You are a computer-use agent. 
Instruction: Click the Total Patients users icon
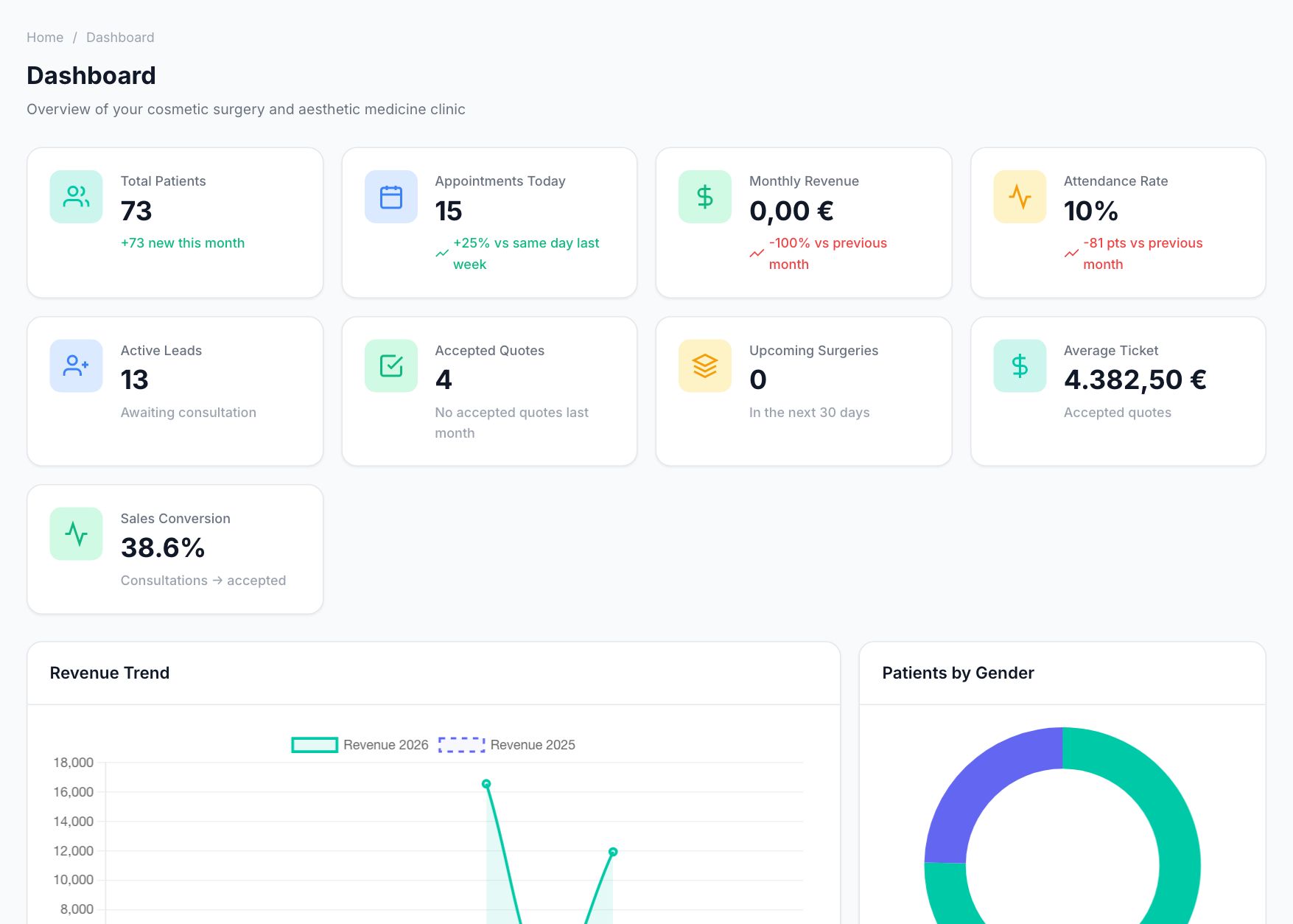click(x=76, y=197)
